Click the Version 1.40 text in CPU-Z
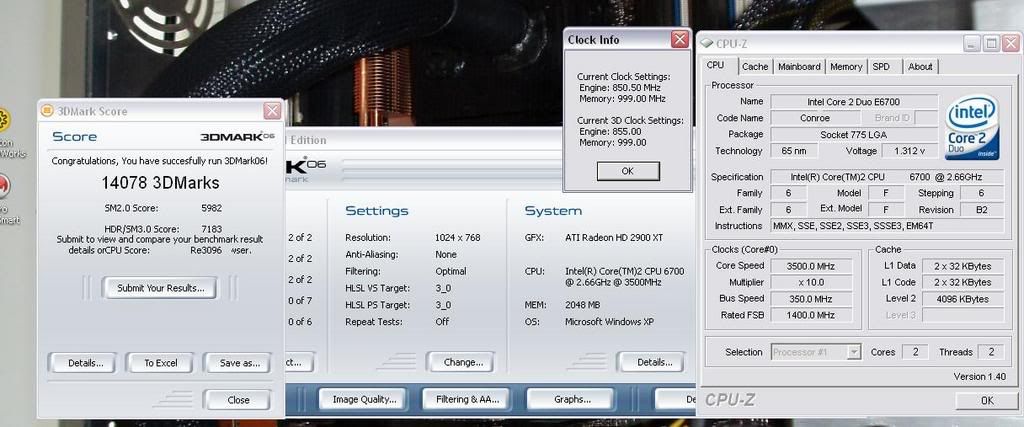Viewport: 1024px width, 427px height. (980, 377)
